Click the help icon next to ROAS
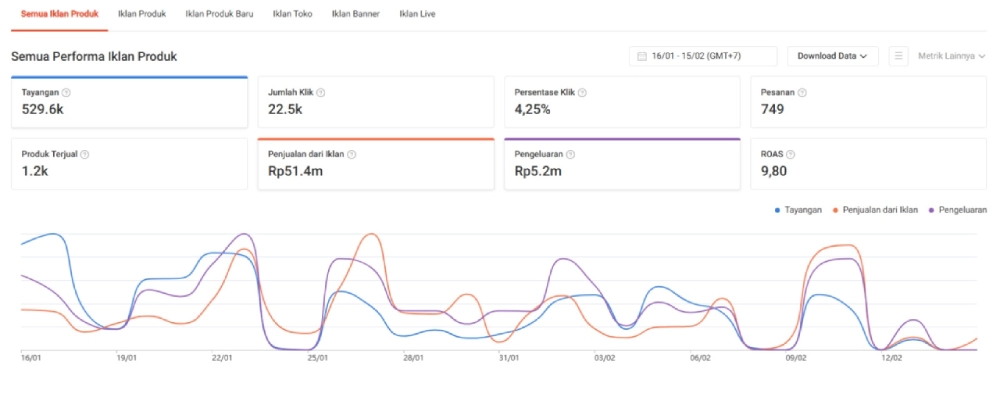 tap(792, 154)
